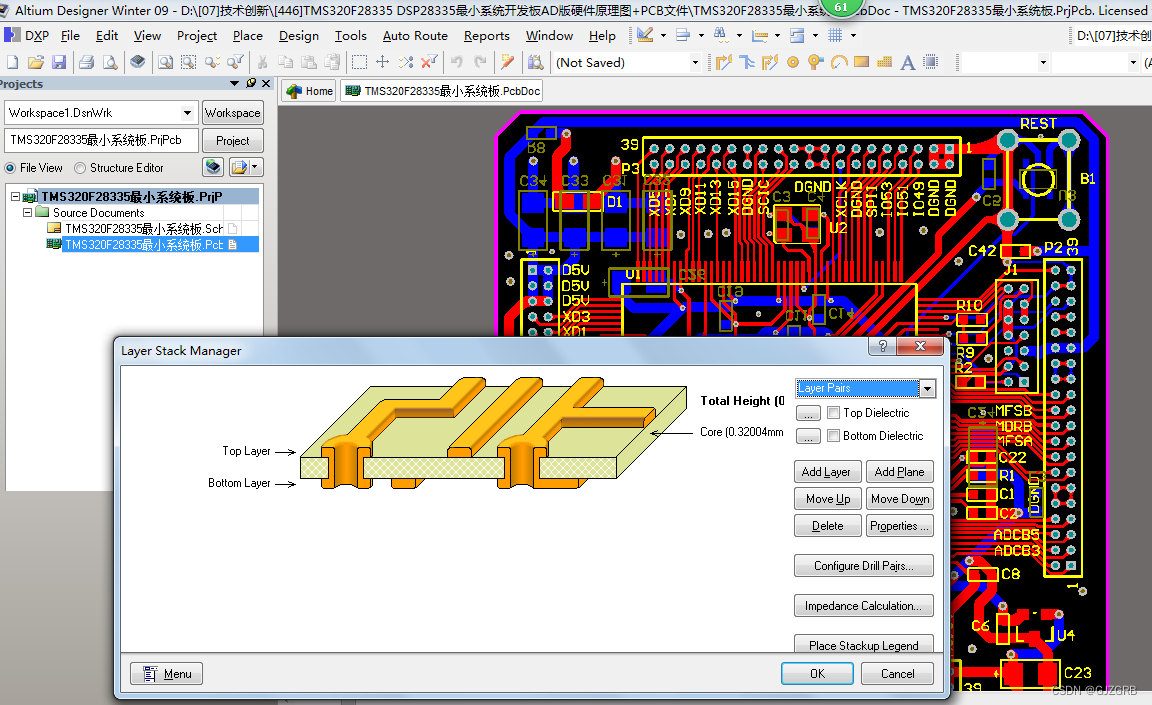The width and height of the screenshot is (1152, 705).
Task: Collapse the Source Documents folder
Action: click(27, 212)
